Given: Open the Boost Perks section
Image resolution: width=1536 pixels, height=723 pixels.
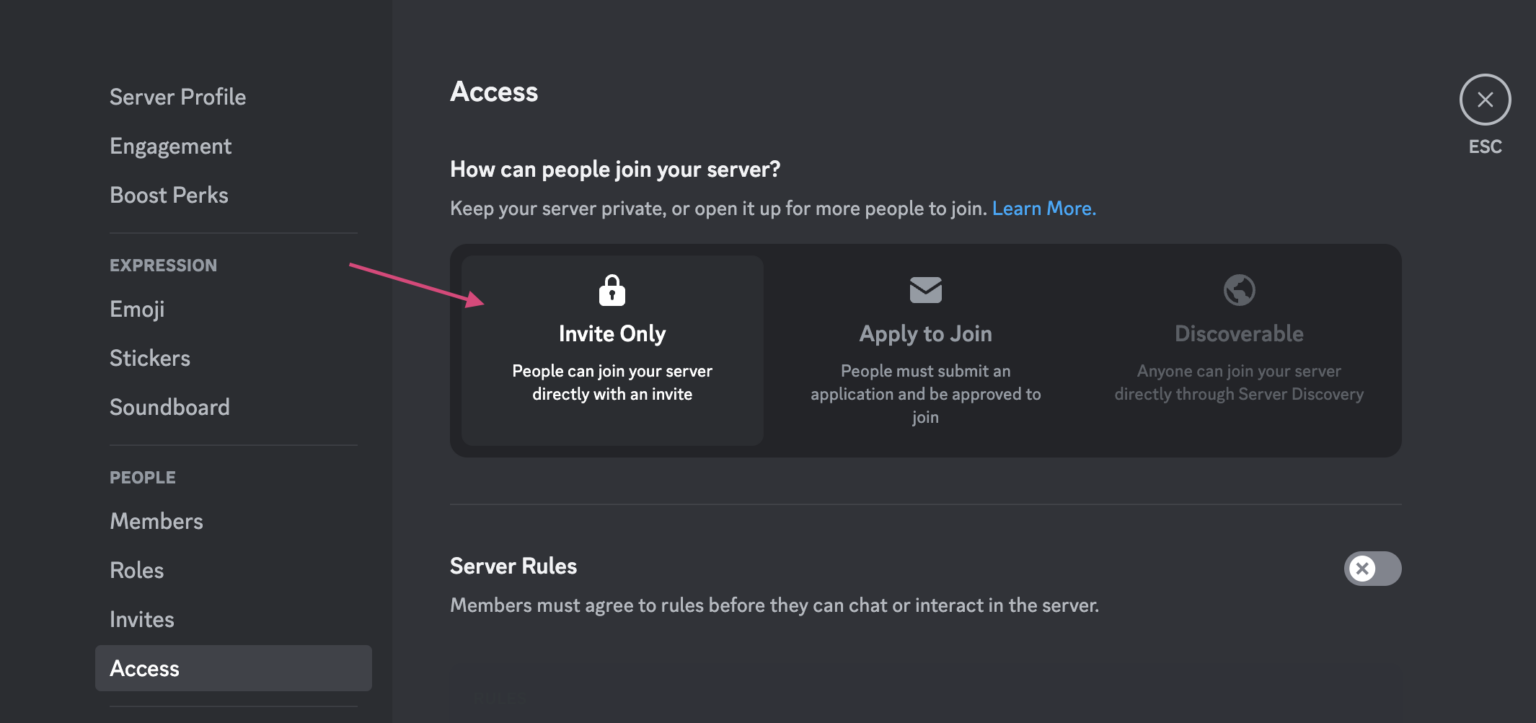Looking at the screenshot, I should (168, 195).
